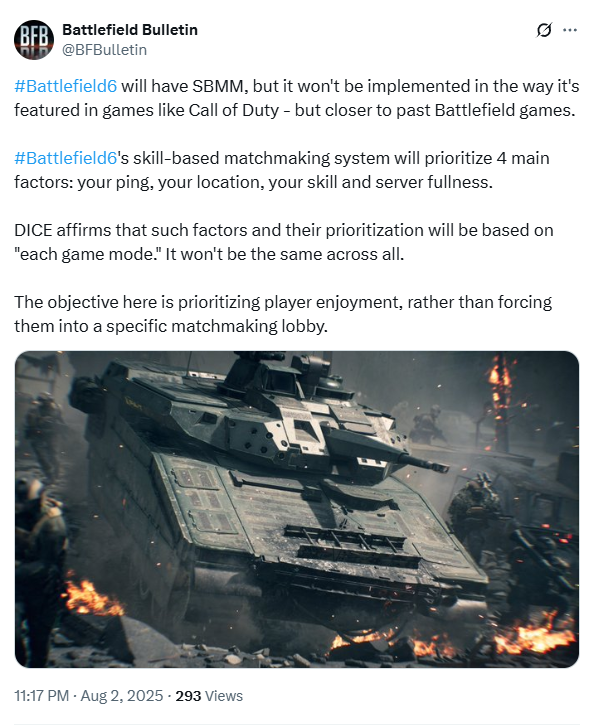Open the second #Battlefield6 hashtag before 's skill-based

tap(66, 158)
